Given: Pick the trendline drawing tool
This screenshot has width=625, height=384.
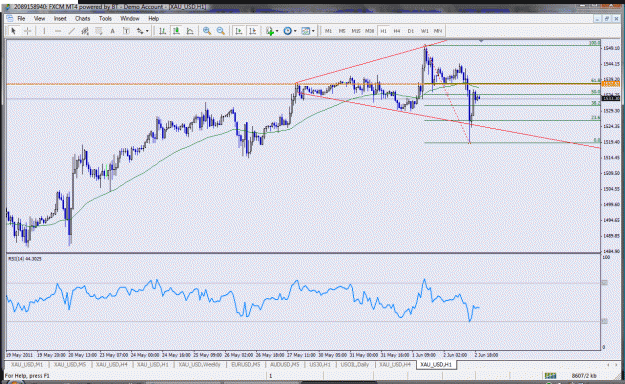Looking at the screenshot, I should (x=71, y=31).
